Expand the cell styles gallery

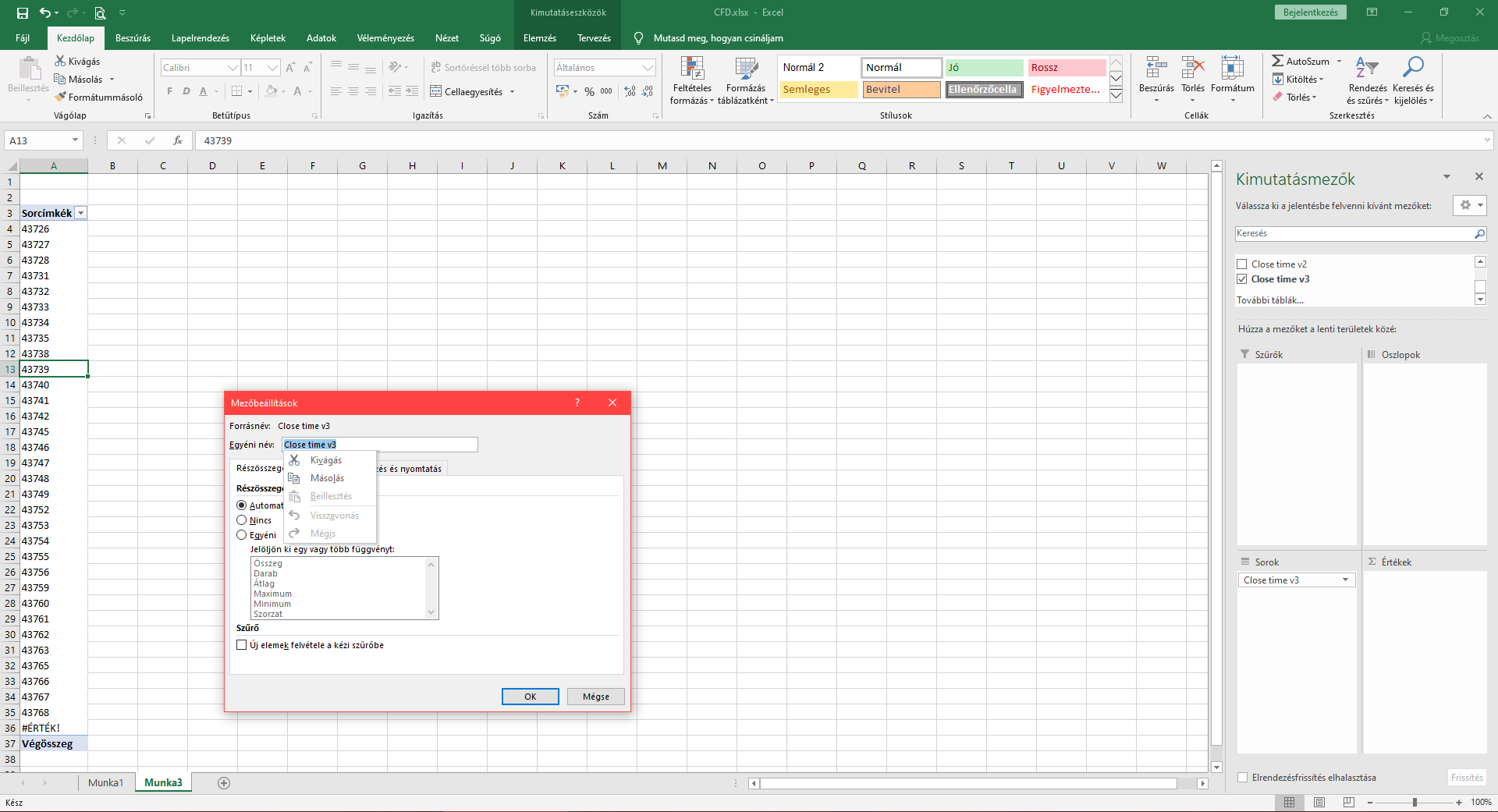pos(1116,95)
